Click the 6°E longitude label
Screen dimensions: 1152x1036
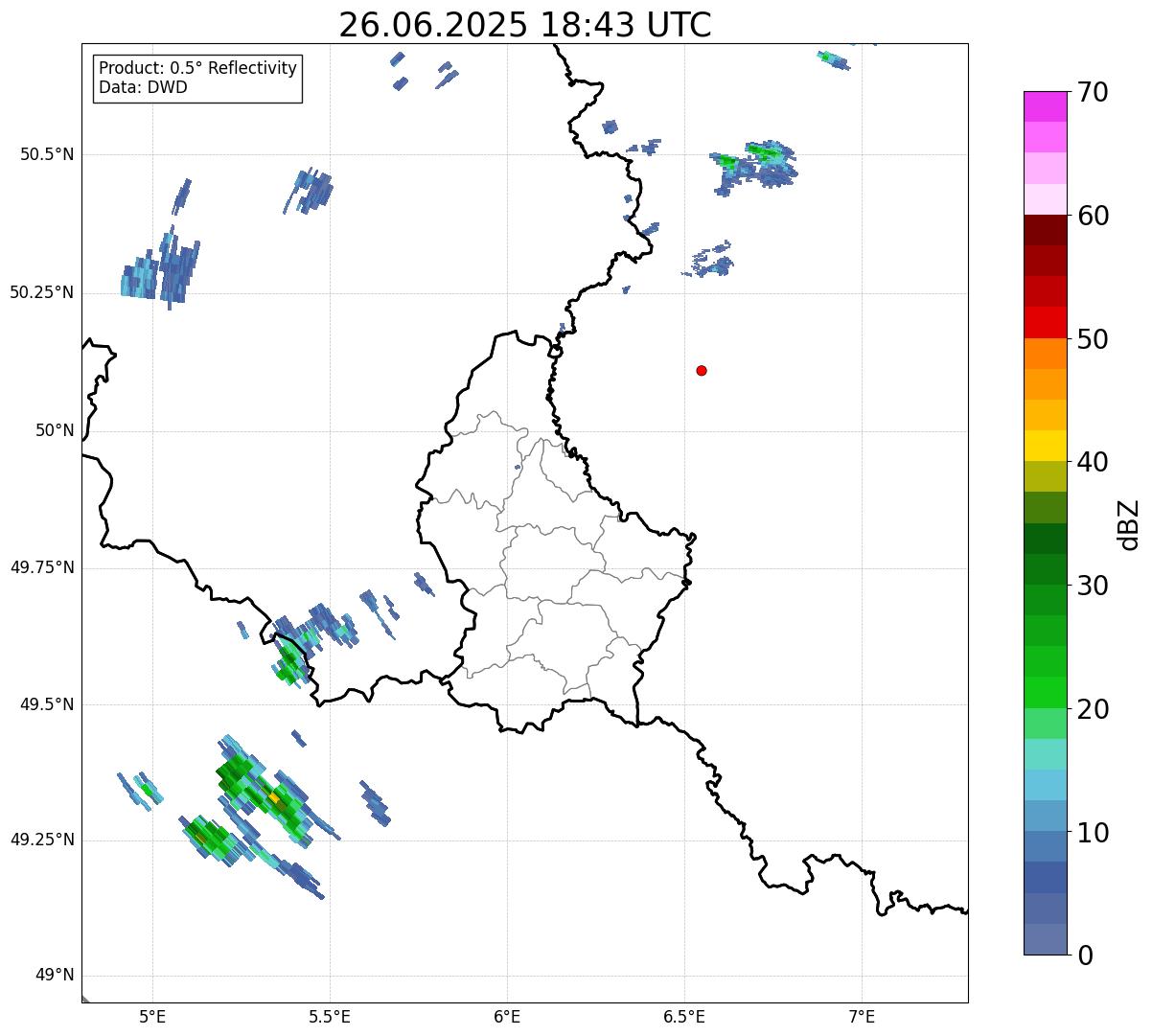coord(507,1016)
